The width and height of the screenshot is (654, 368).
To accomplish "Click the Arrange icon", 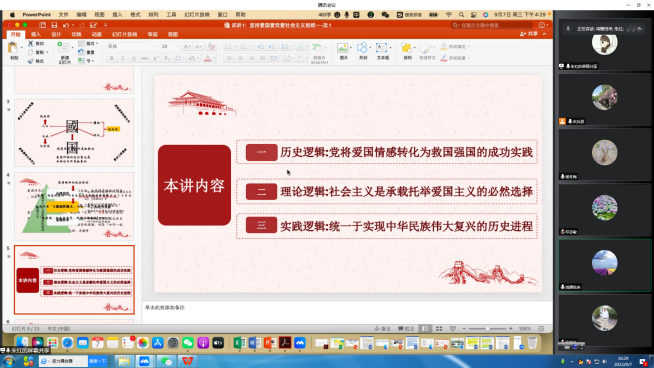I will [407, 48].
